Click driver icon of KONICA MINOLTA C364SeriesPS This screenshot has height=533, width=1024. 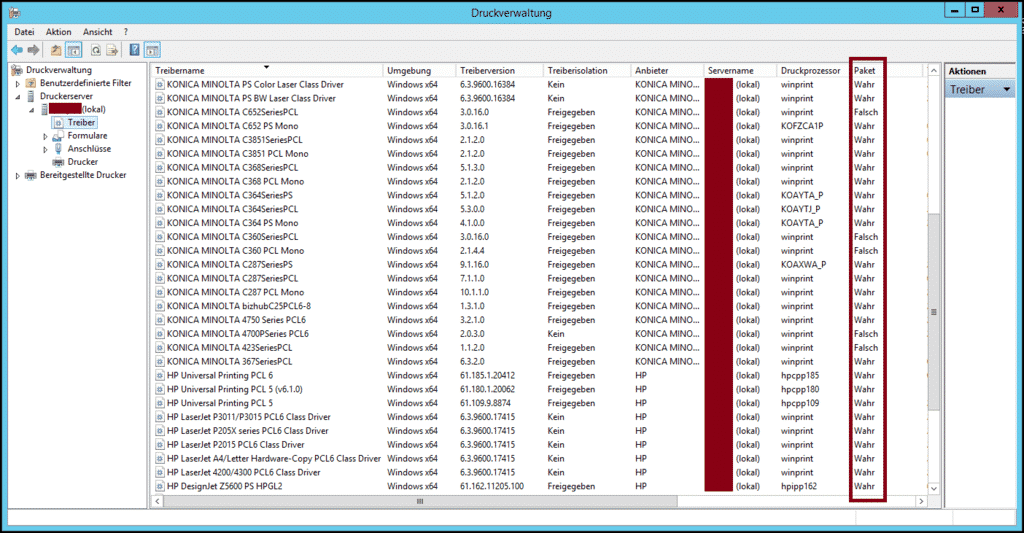(160, 195)
